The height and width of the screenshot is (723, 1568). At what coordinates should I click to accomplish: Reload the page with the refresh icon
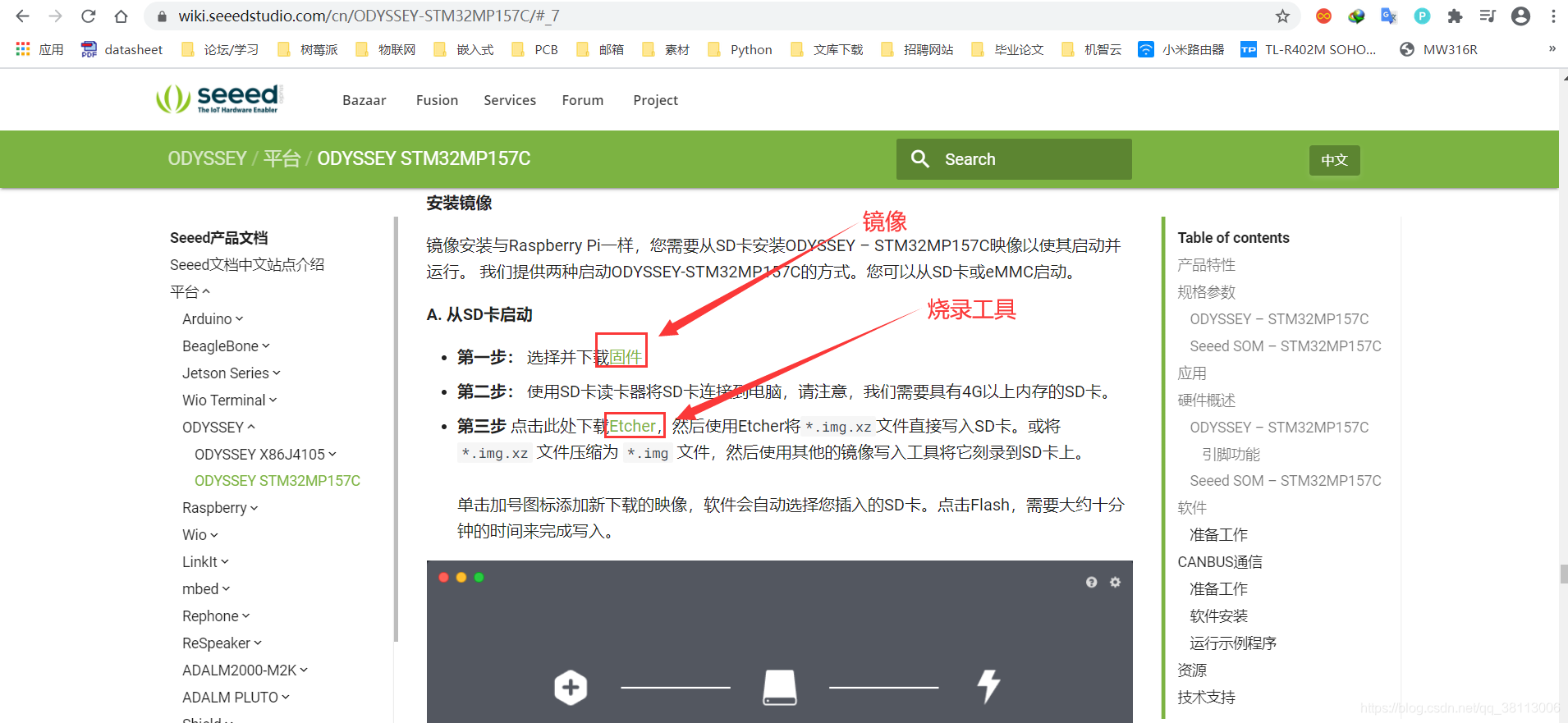[88, 16]
